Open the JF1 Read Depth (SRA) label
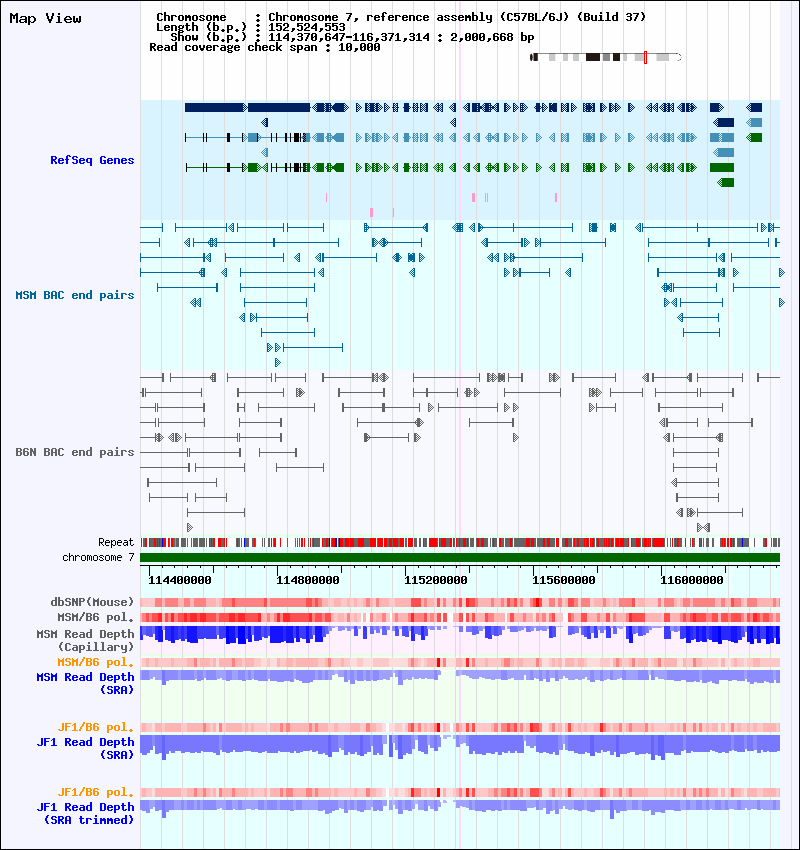The height and width of the screenshot is (850, 800). click(x=85, y=748)
